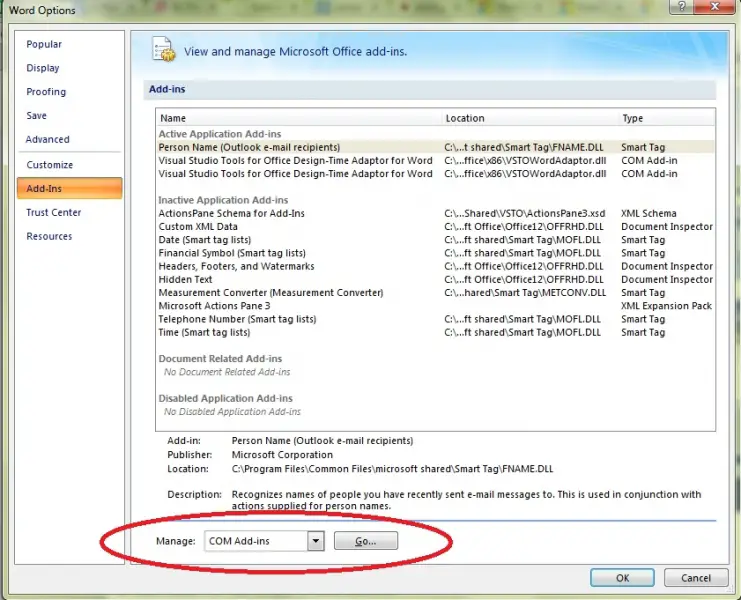Viewport: 741px width, 600px height.
Task: Sort add-ins by Name column header
Action: (x=299, y=118)
